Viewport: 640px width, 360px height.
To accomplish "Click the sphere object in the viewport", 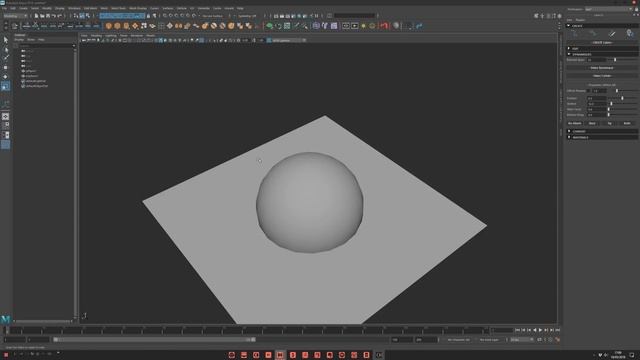I will (x=309, y=202).
